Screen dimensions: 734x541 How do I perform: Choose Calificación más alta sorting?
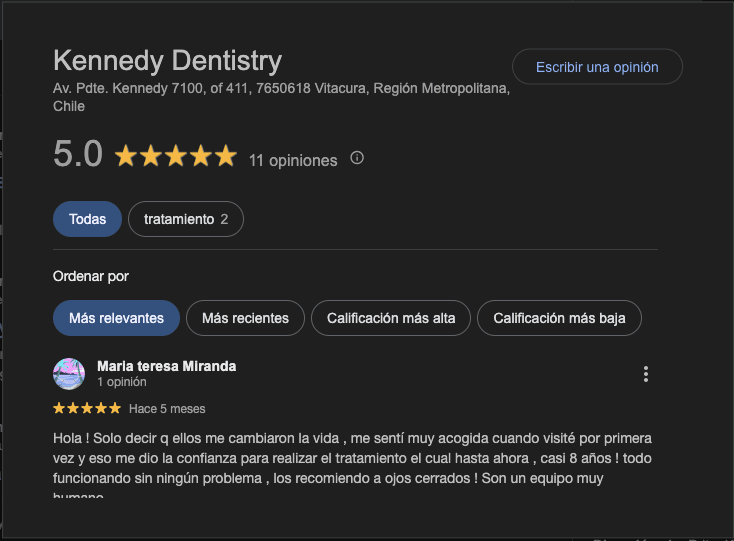pos(390,318)
